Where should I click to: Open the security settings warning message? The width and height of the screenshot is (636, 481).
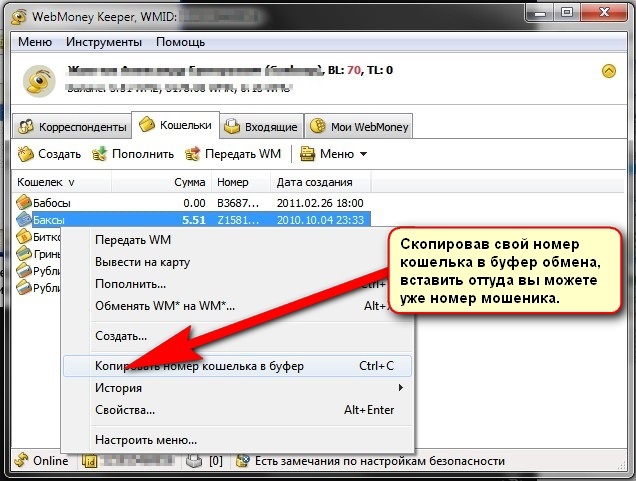coord(380,461)
